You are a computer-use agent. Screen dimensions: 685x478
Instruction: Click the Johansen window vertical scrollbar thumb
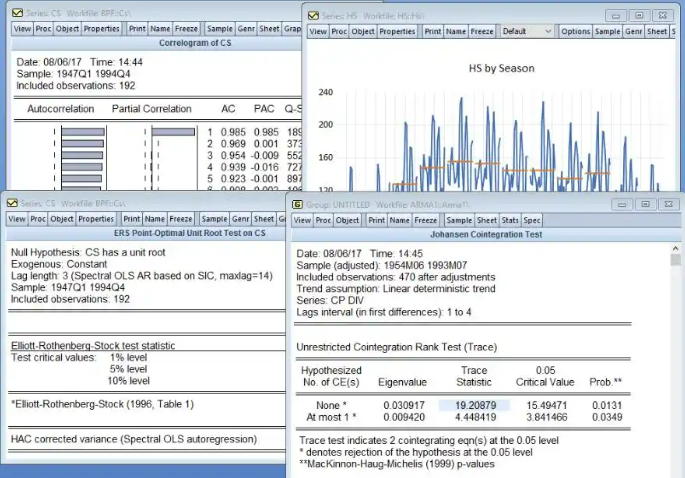coord(675,260)
